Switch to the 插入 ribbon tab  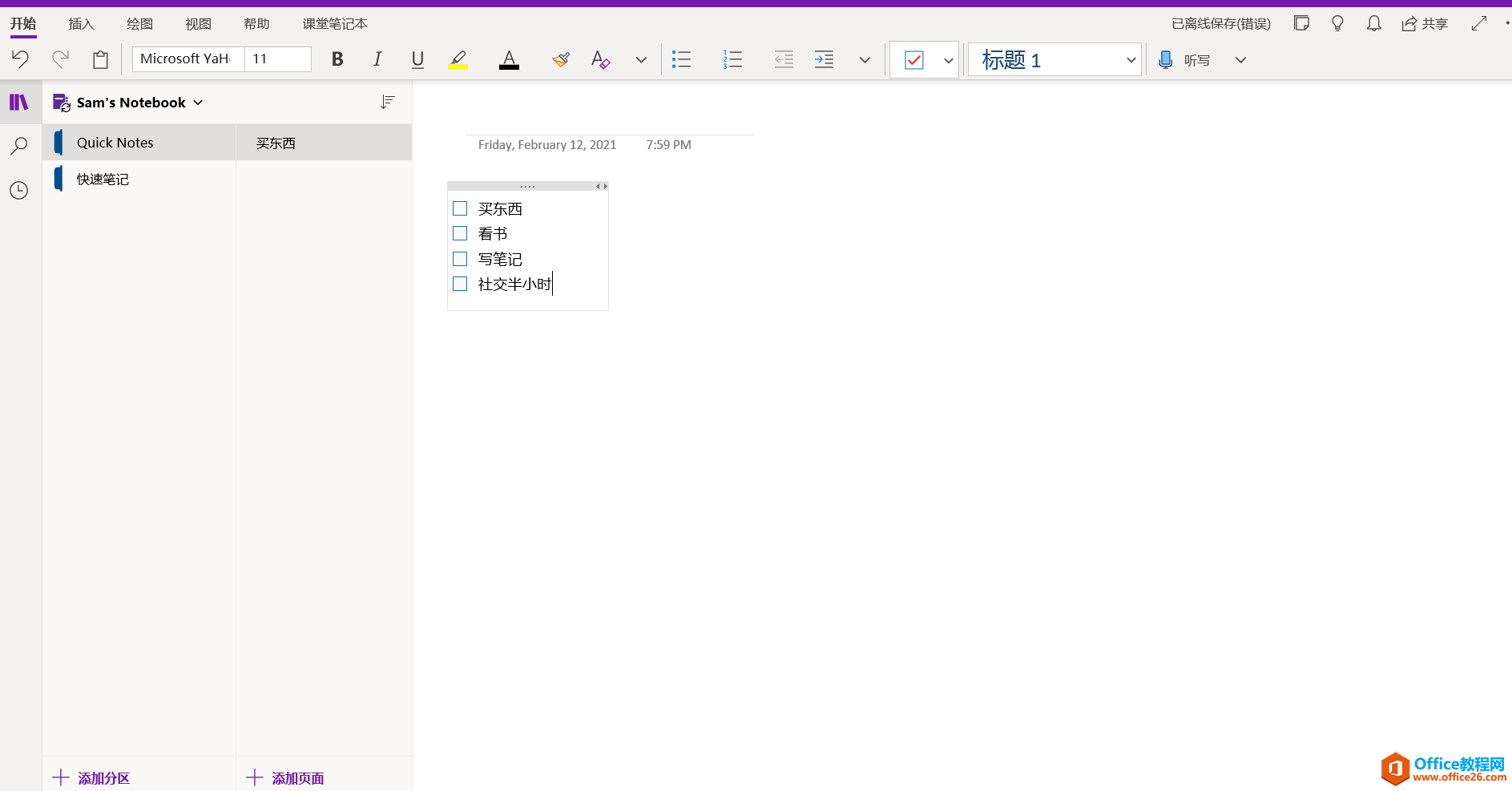80,23
